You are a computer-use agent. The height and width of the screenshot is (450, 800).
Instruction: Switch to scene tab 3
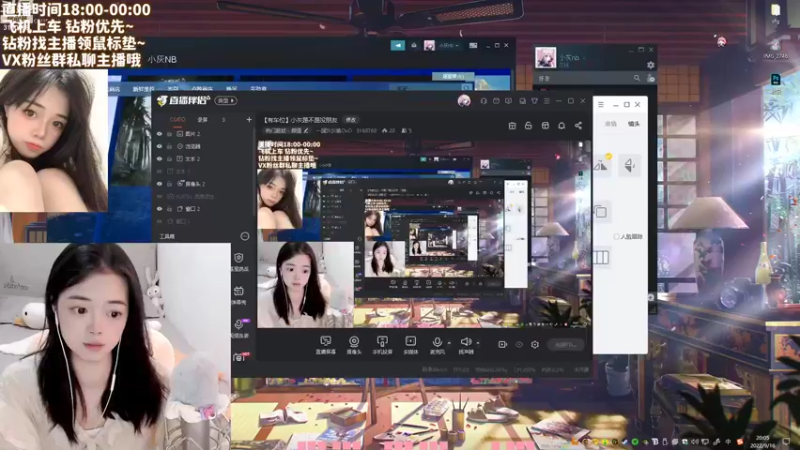(x=223, y=120)
